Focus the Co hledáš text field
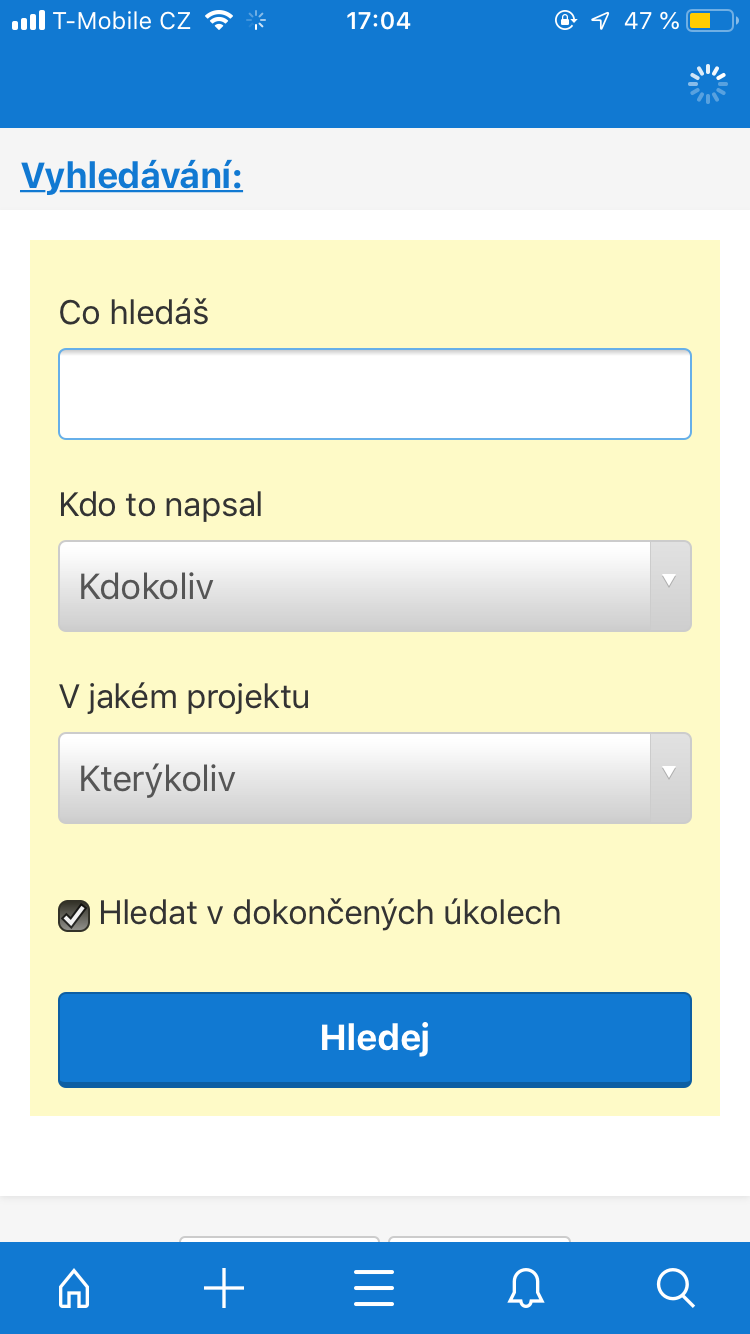The width and height of the screenshot is (750, 1334). coord(374,394)
